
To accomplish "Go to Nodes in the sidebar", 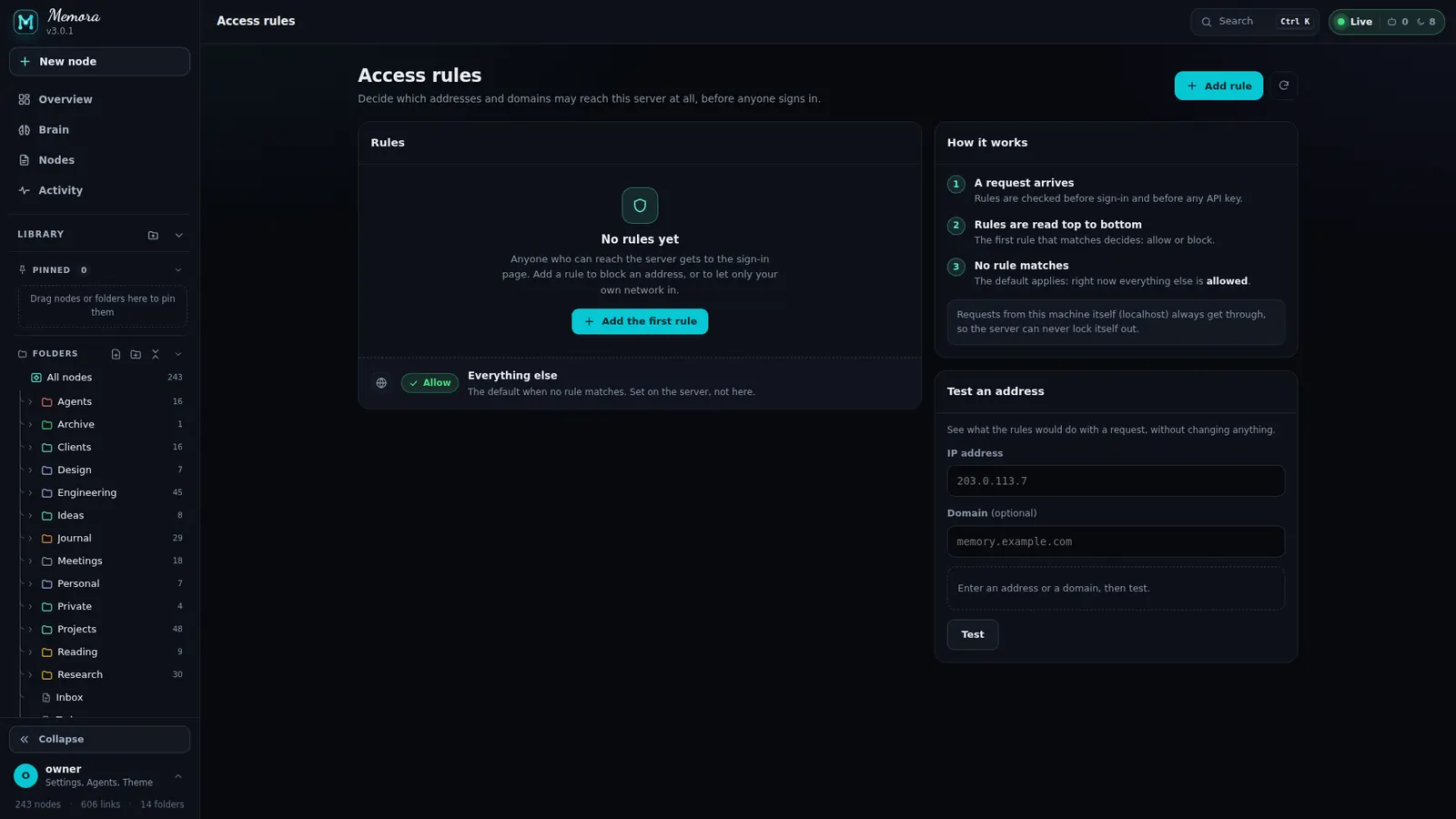I will pyautogui.click(x=99, y=160).
